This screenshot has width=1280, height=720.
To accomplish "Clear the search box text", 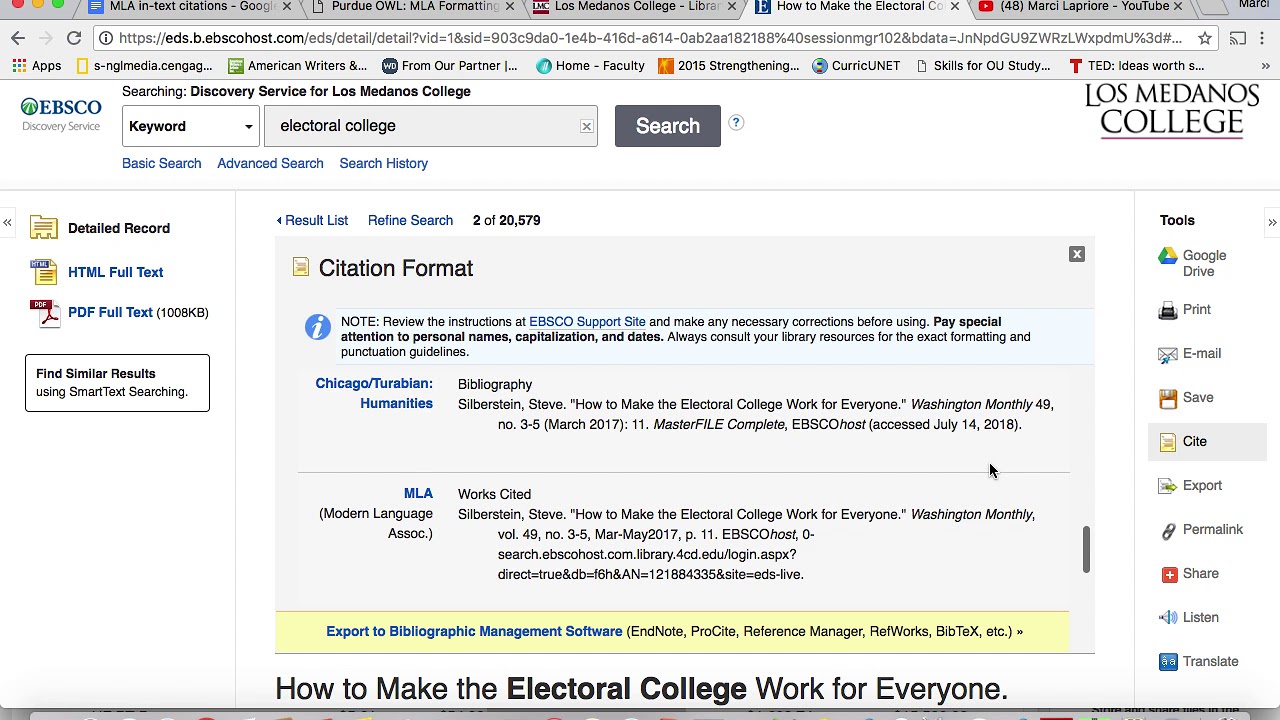I will pos(586,127).
